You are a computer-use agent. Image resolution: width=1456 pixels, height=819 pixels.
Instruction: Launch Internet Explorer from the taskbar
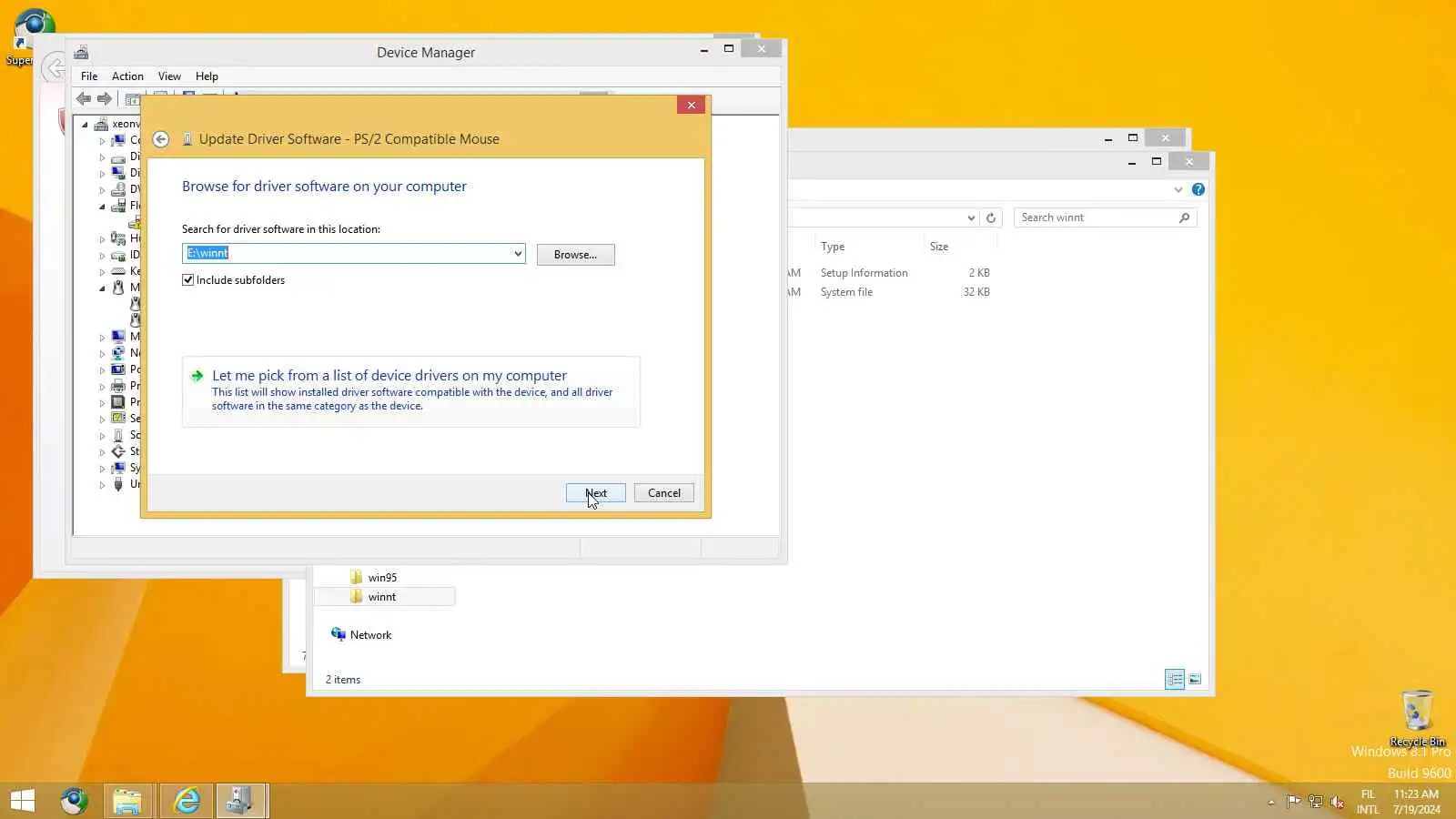coord(187,801)
